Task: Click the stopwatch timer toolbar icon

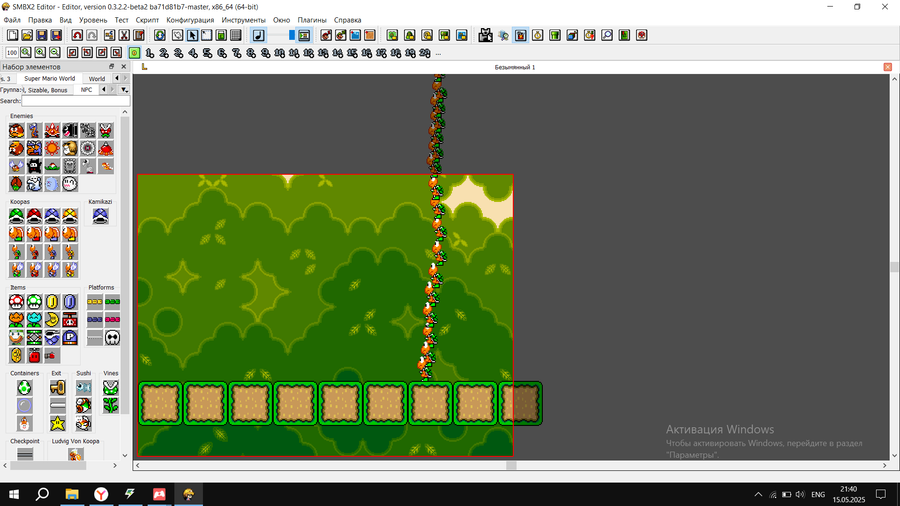Action: click(x=538, y=36)
